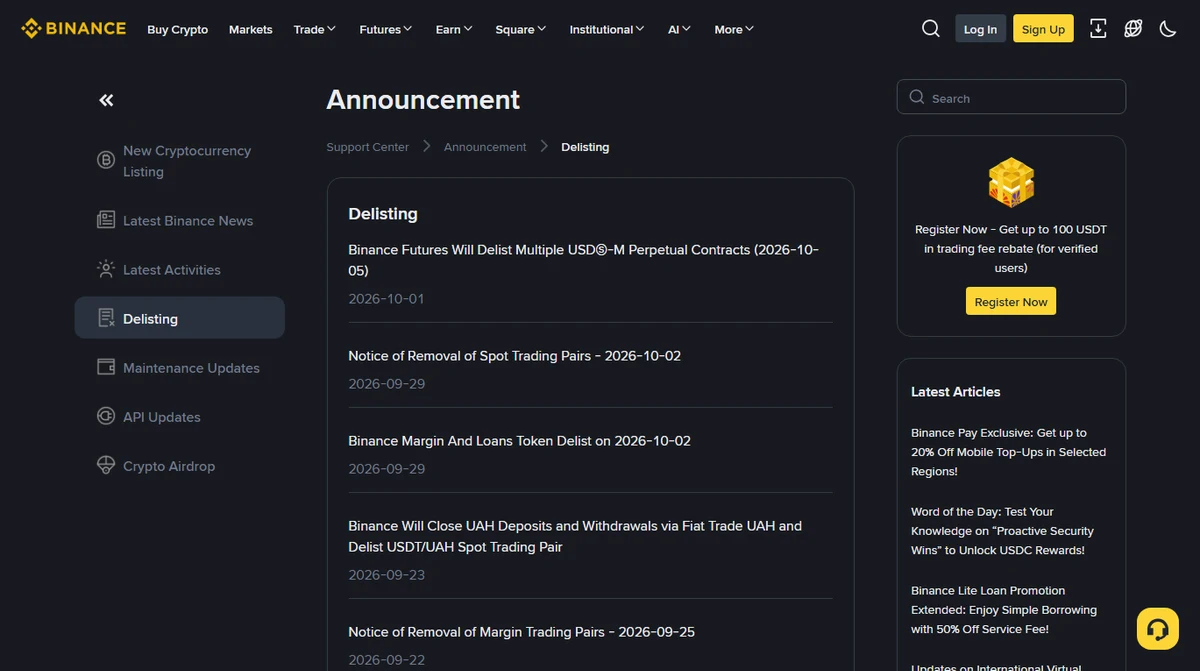
Task: Click the date 2026-09-22
Action: 386,660
